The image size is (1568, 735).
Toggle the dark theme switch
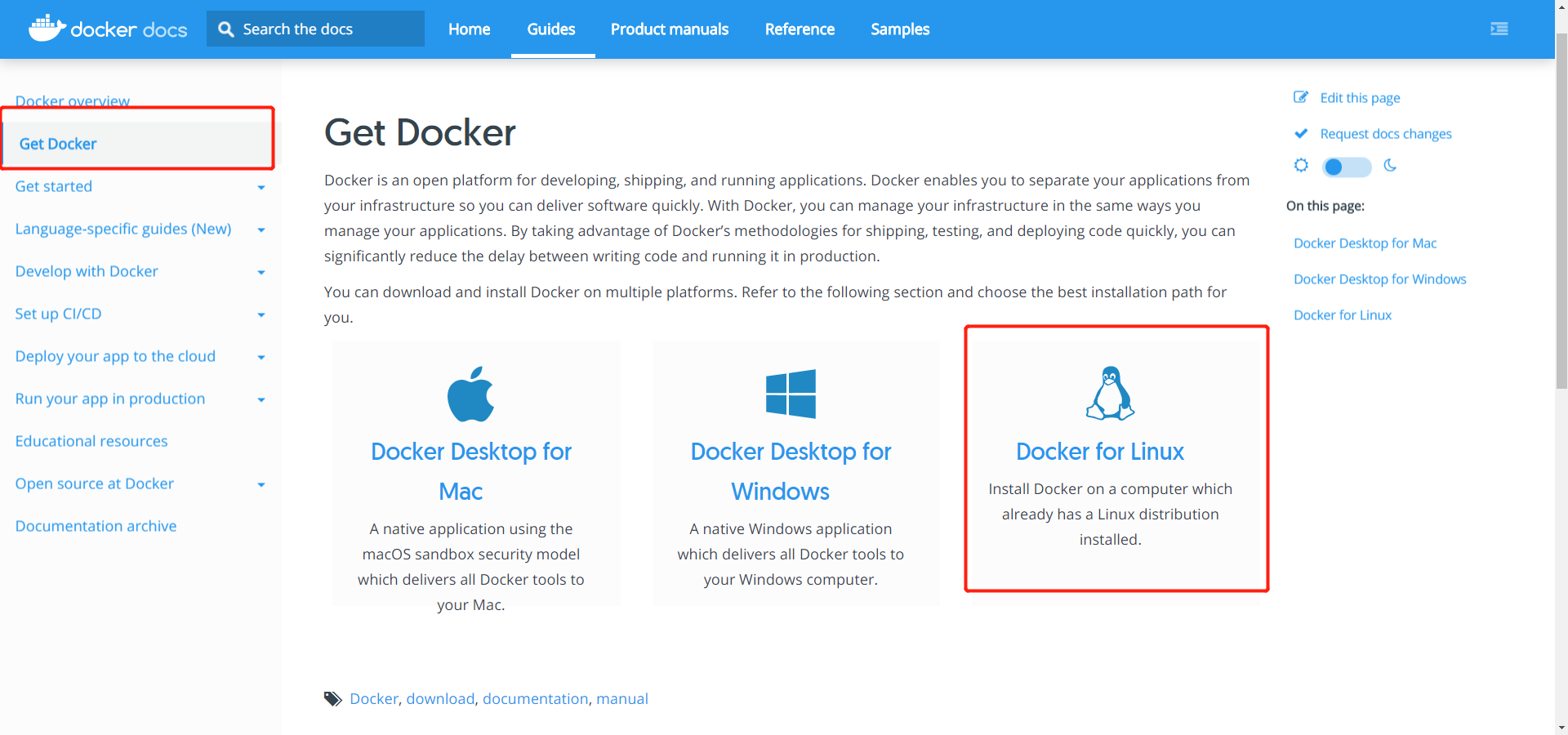pyautogui.click(x=1346, y=167)
